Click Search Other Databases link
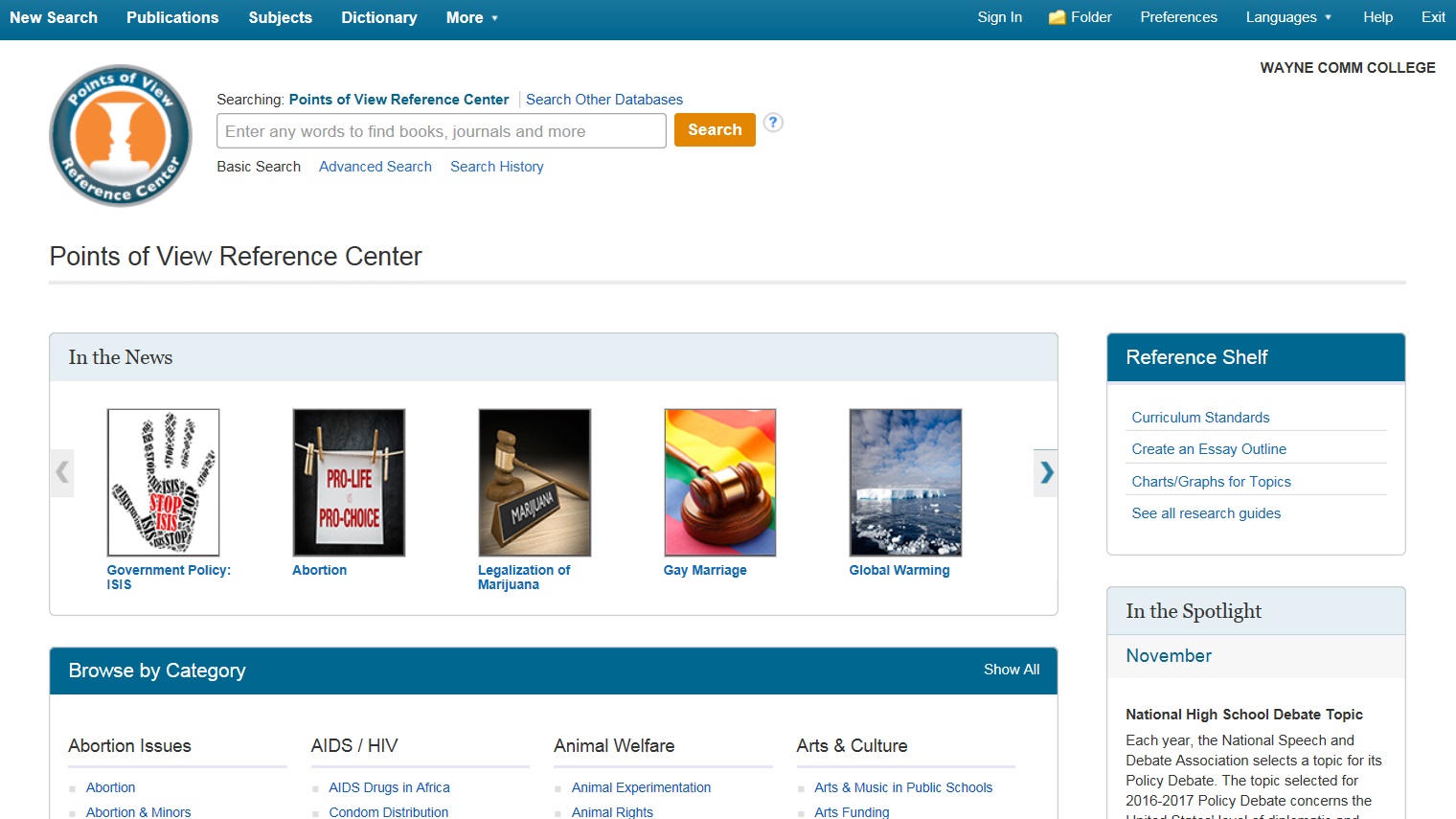 point(604,100)
